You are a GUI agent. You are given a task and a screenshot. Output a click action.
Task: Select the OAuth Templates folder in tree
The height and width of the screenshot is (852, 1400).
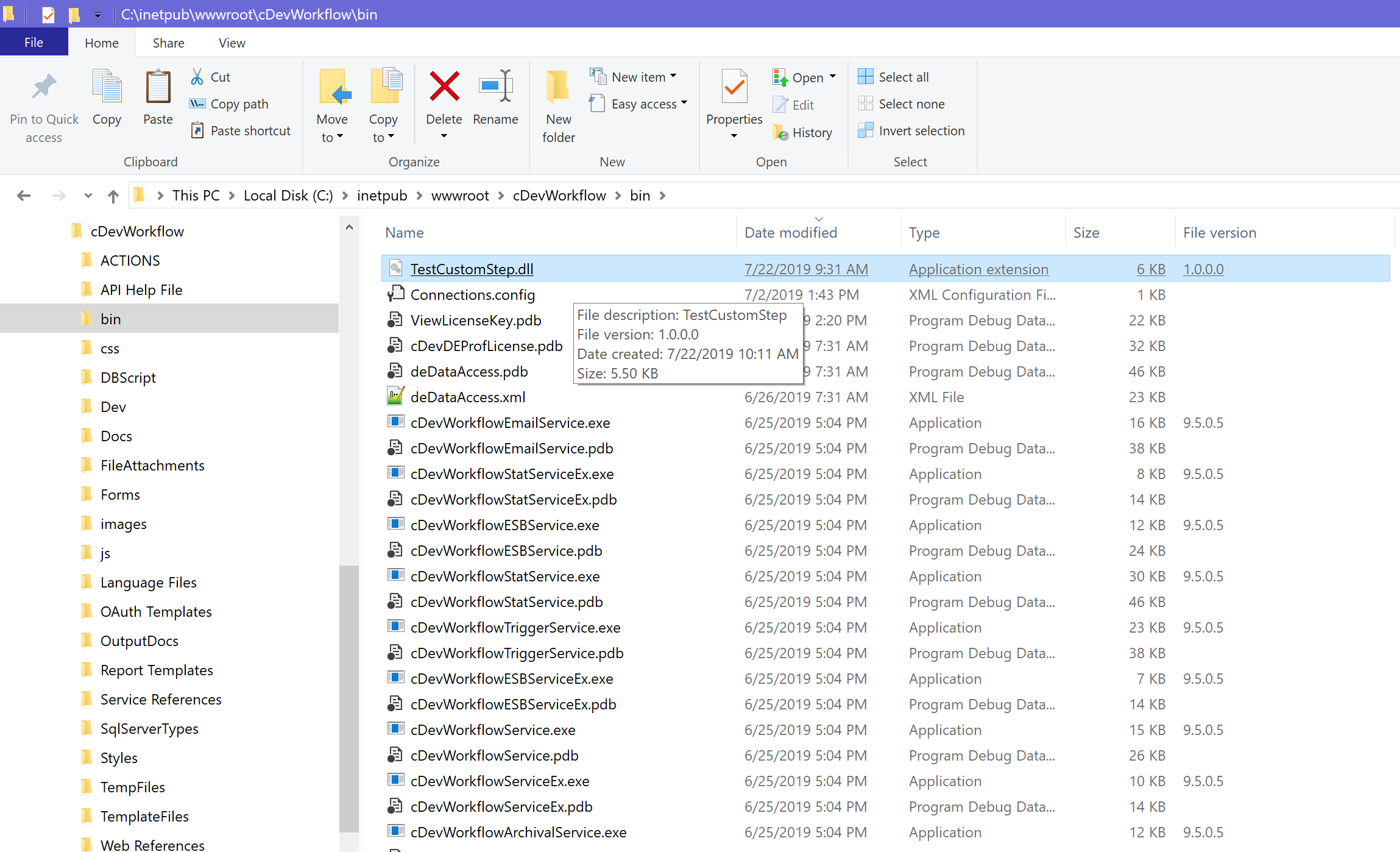point(156,611)
